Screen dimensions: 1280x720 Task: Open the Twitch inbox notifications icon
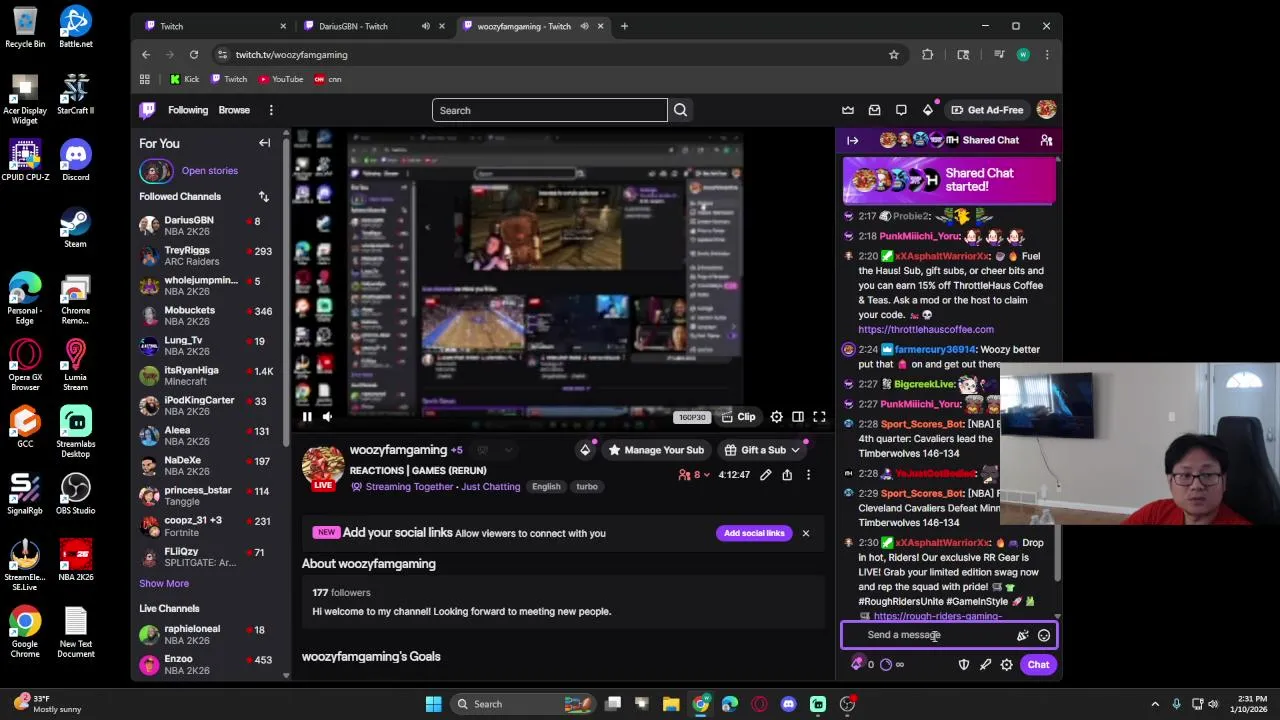[874, 110]
